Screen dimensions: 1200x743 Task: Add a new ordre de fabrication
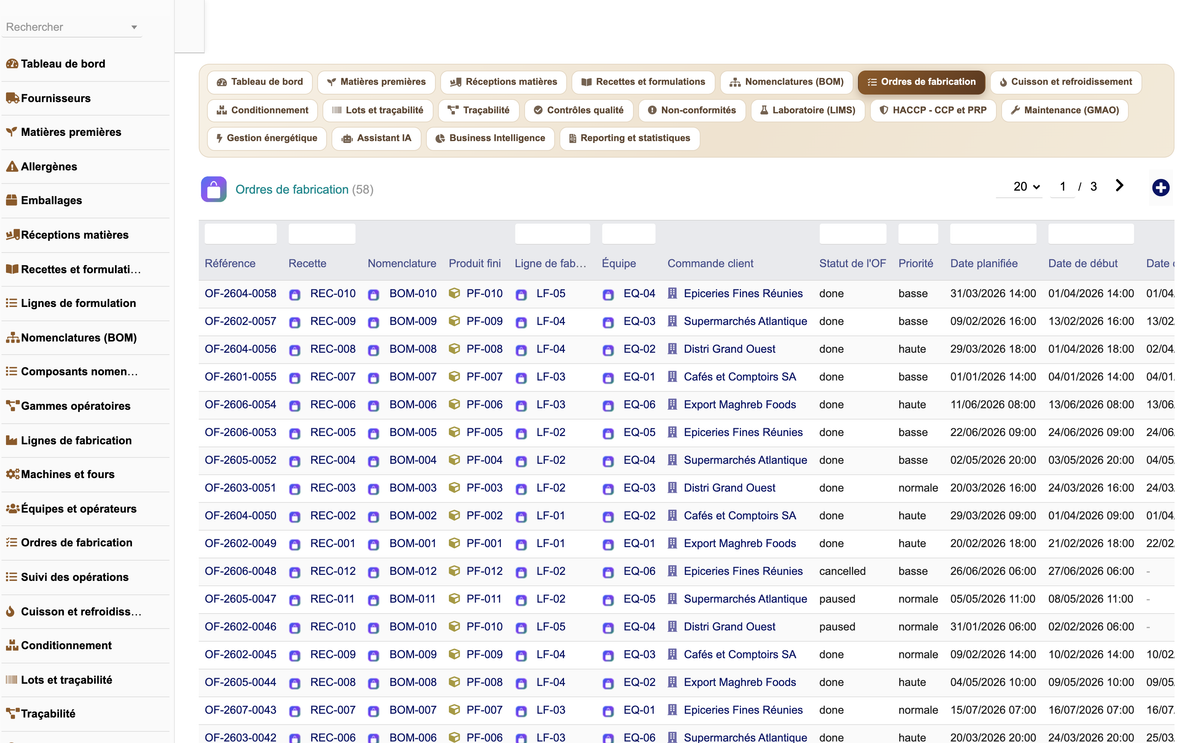click(1160, 187)
